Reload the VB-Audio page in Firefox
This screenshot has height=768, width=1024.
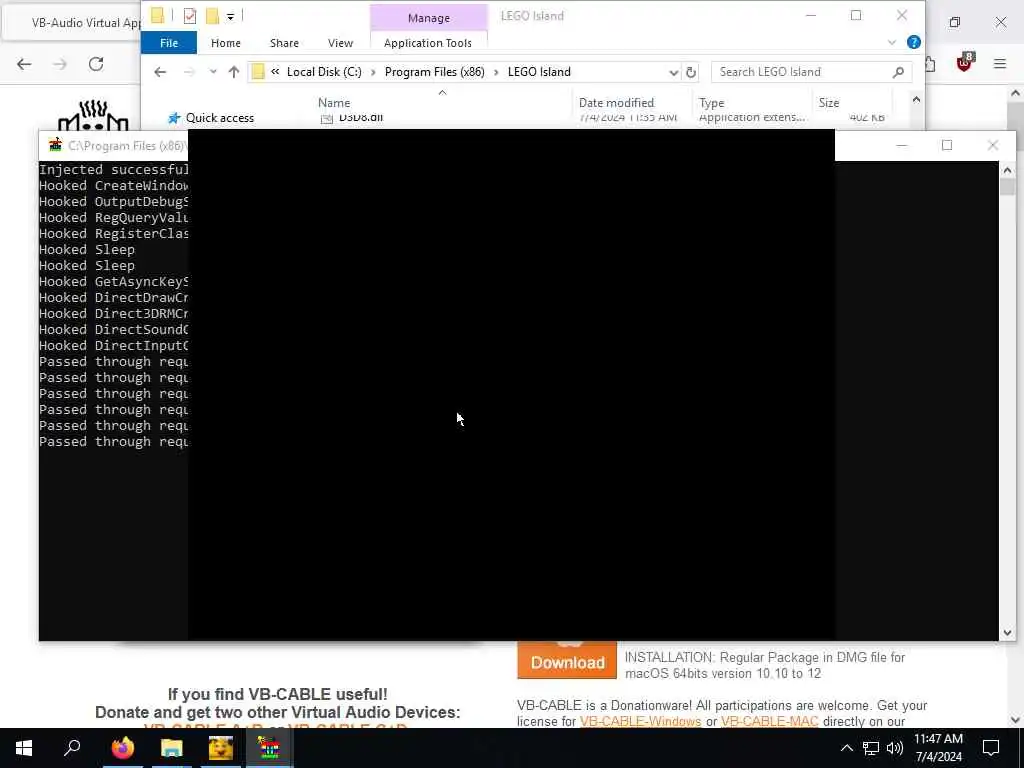[x=96, y=64]
